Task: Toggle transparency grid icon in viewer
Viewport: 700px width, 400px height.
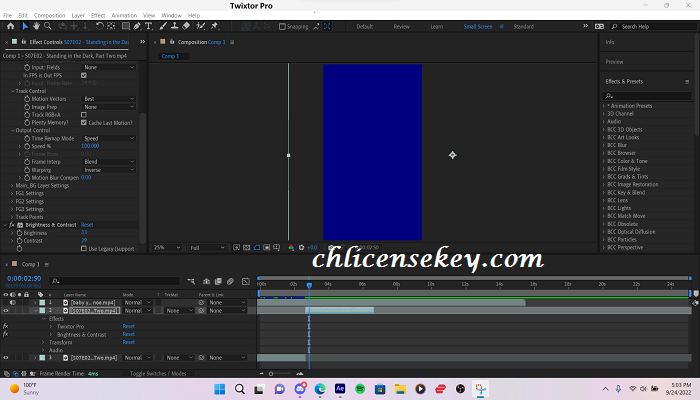Action: [x=246, y=247]
